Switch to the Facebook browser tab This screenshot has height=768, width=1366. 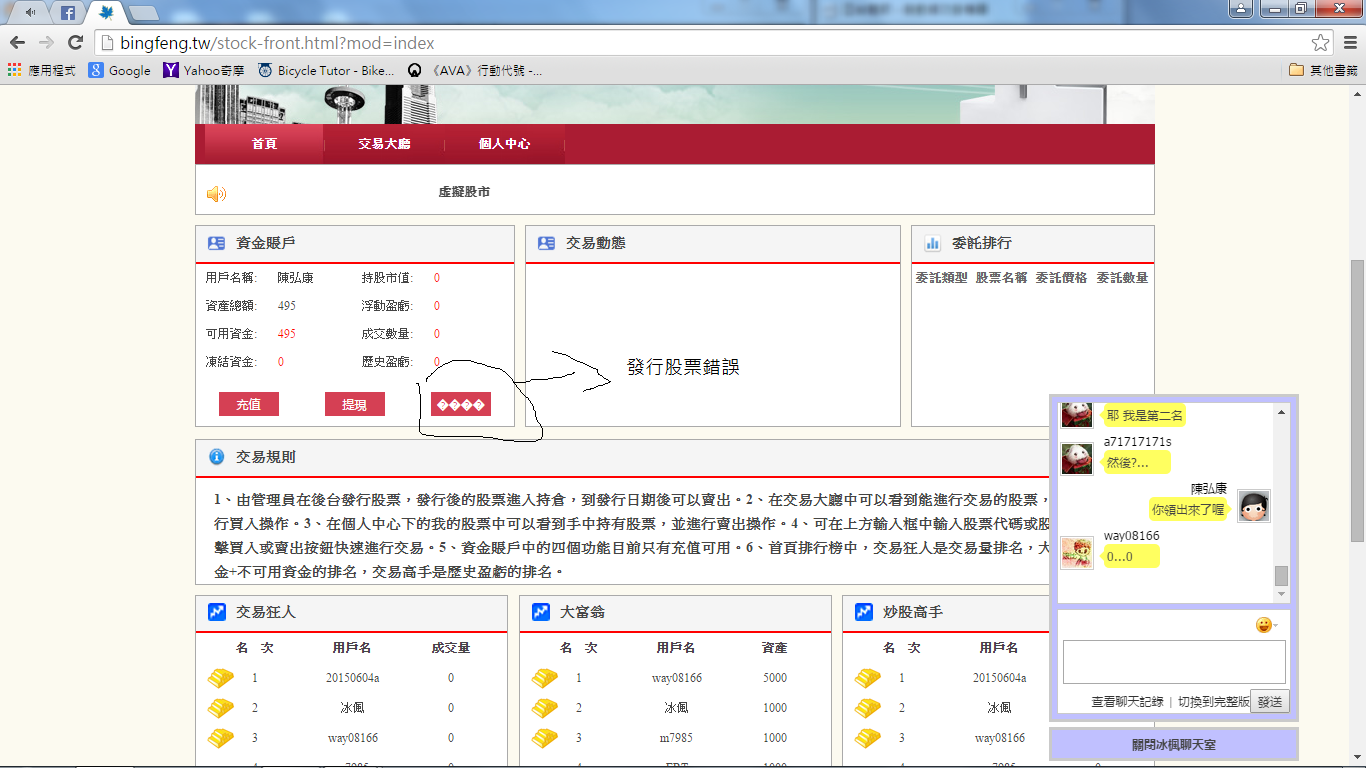[67, 13]
